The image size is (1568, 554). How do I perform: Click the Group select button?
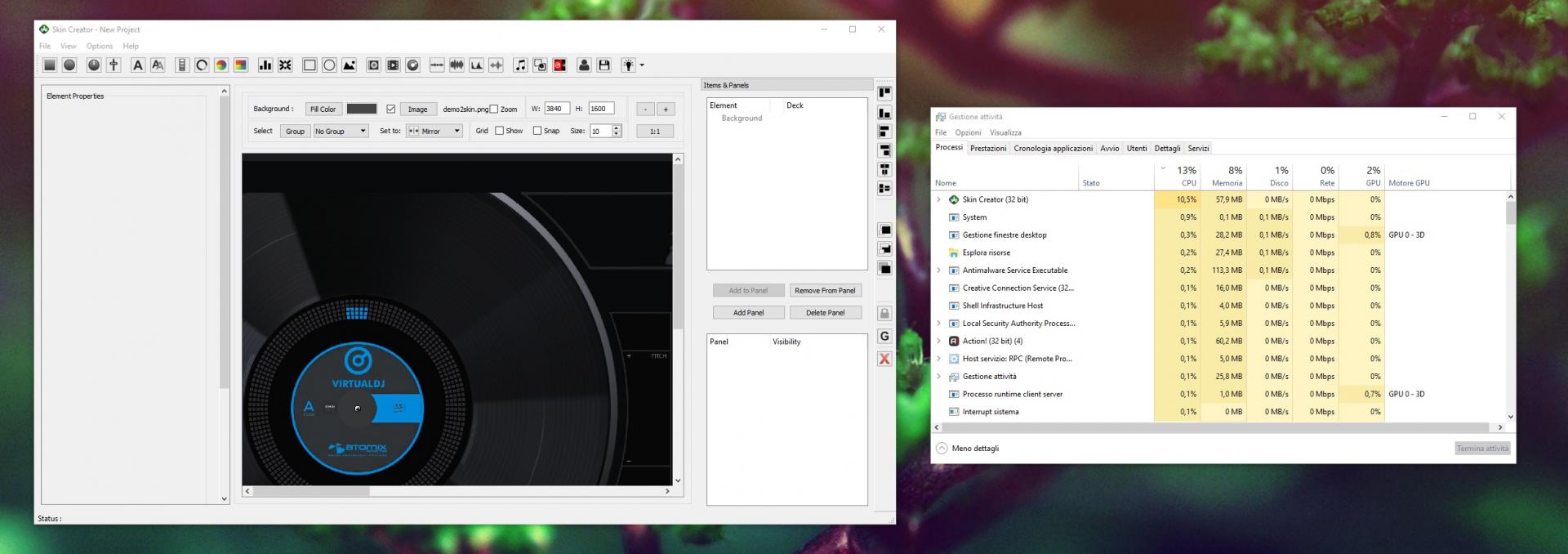tap(295, 131)
